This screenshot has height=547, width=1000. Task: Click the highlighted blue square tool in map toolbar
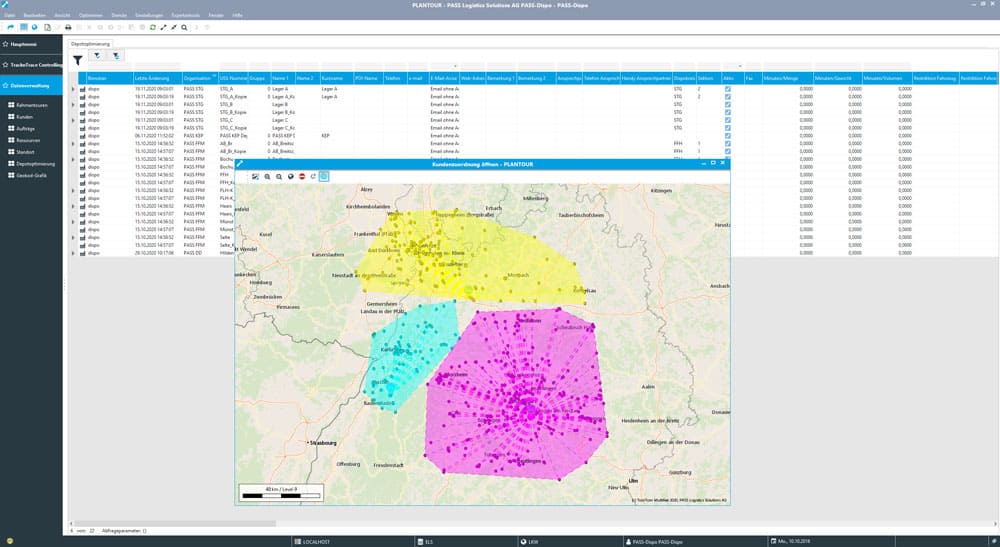[x=324, y=177]
